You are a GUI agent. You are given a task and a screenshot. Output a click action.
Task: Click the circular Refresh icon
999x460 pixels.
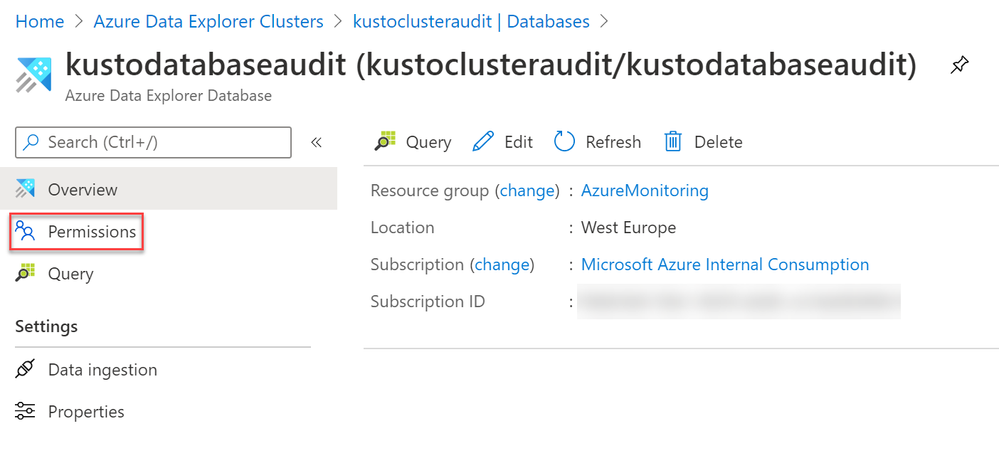564,141
